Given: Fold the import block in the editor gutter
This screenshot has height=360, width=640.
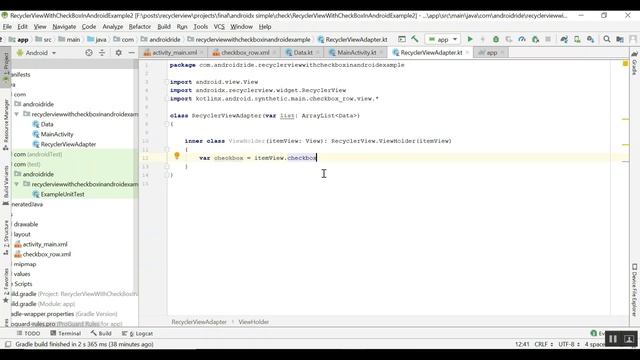Looking at the screenshot, I should coord(167,82).
